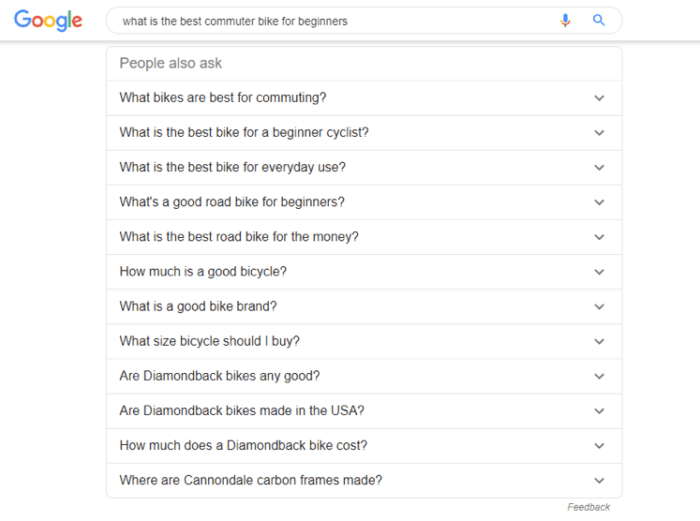Click chevron beside best road bike for the money
The width and height of the screenshot is (700, 521).
click(x=599, y=237)
